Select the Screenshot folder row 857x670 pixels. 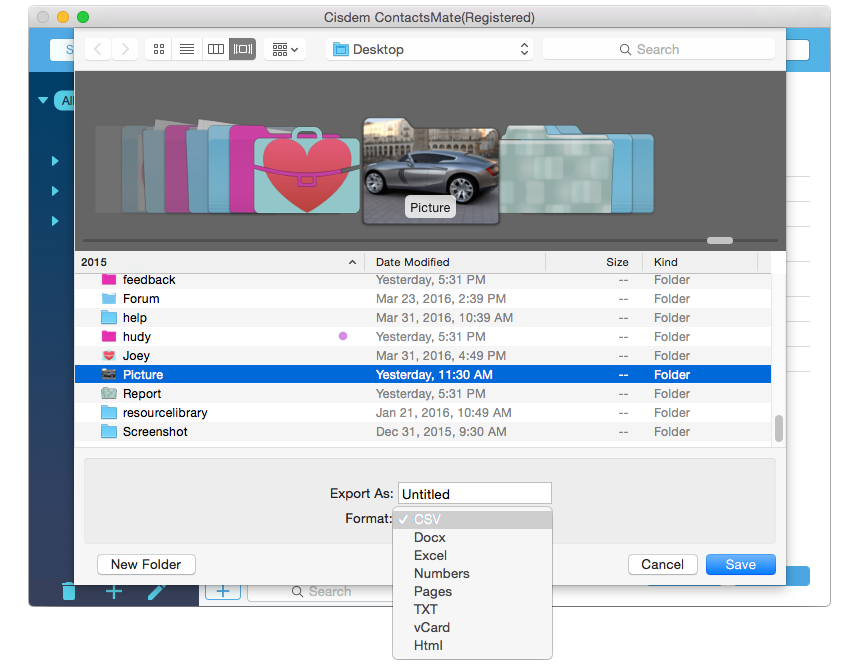tap(423, 432)
